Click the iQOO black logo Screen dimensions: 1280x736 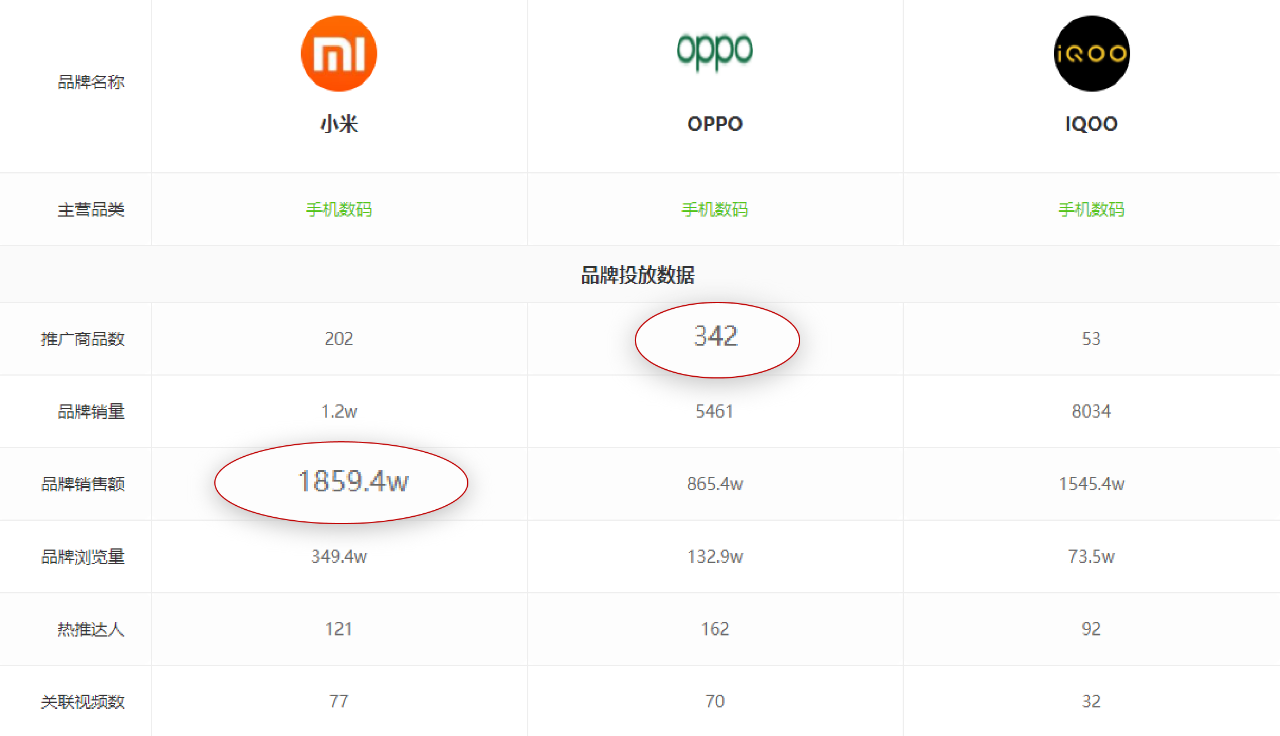coord(1091,54)
